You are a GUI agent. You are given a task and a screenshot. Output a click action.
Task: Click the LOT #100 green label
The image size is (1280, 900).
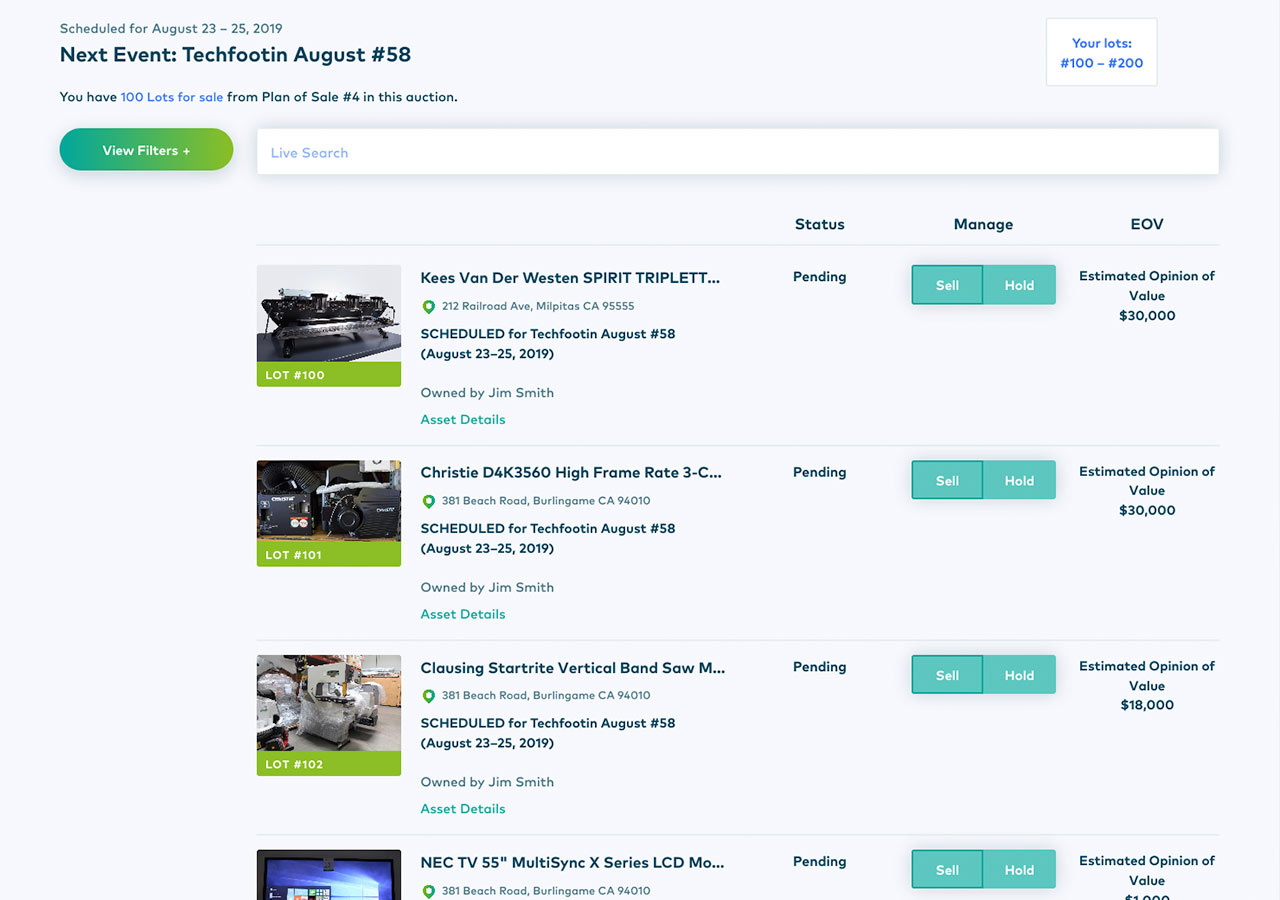[x=329, y=375]
